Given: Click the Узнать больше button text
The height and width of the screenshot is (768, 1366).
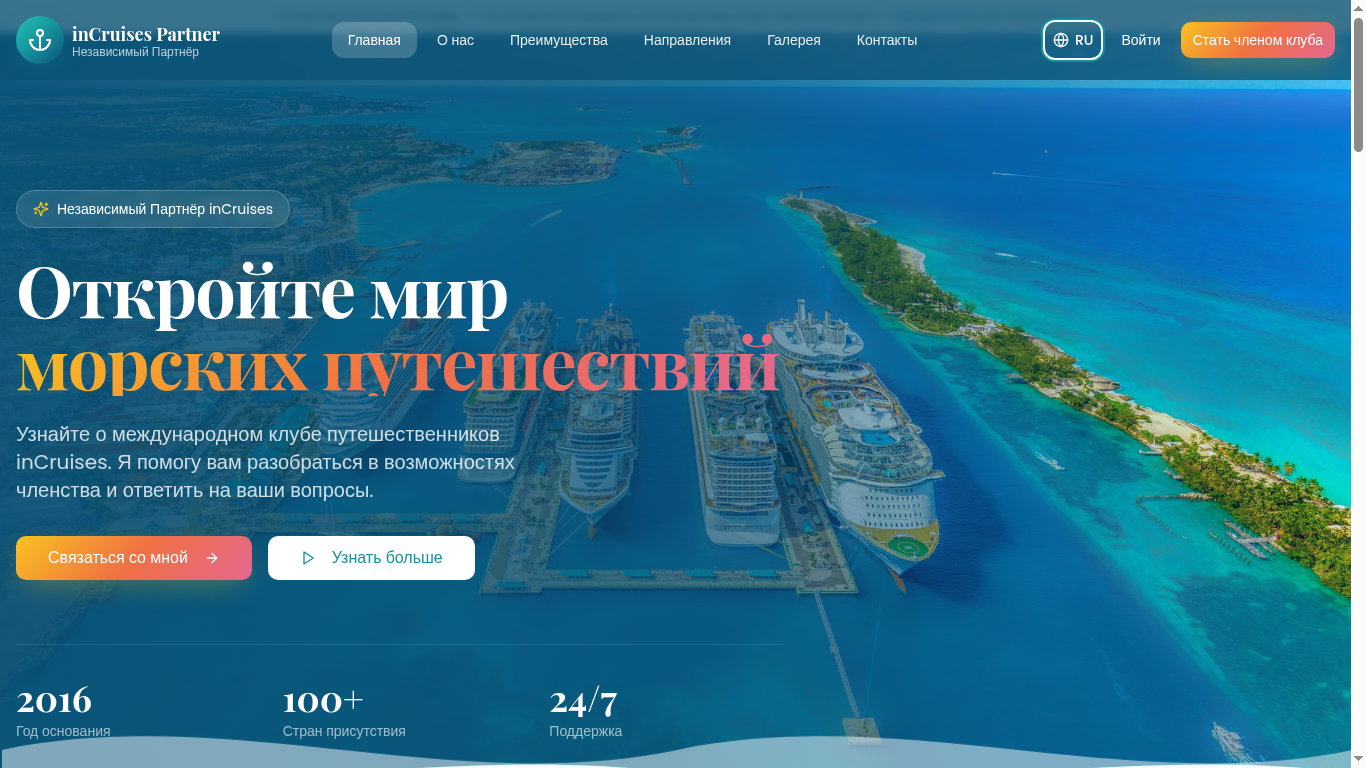Looking at the screenshot, I should (x=387, y=558).
